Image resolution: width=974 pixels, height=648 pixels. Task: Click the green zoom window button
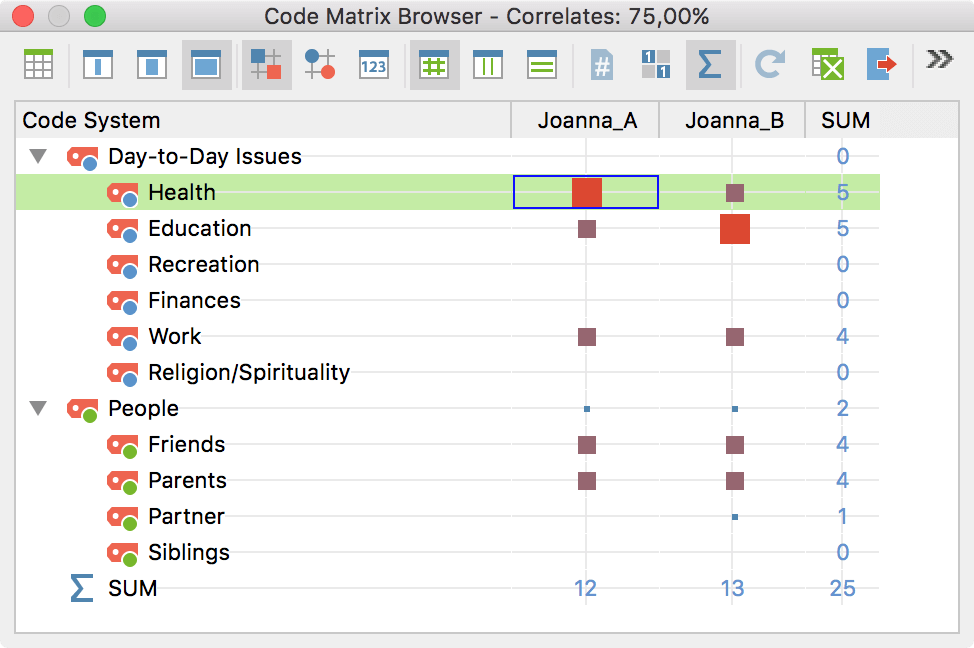(95, 16)
